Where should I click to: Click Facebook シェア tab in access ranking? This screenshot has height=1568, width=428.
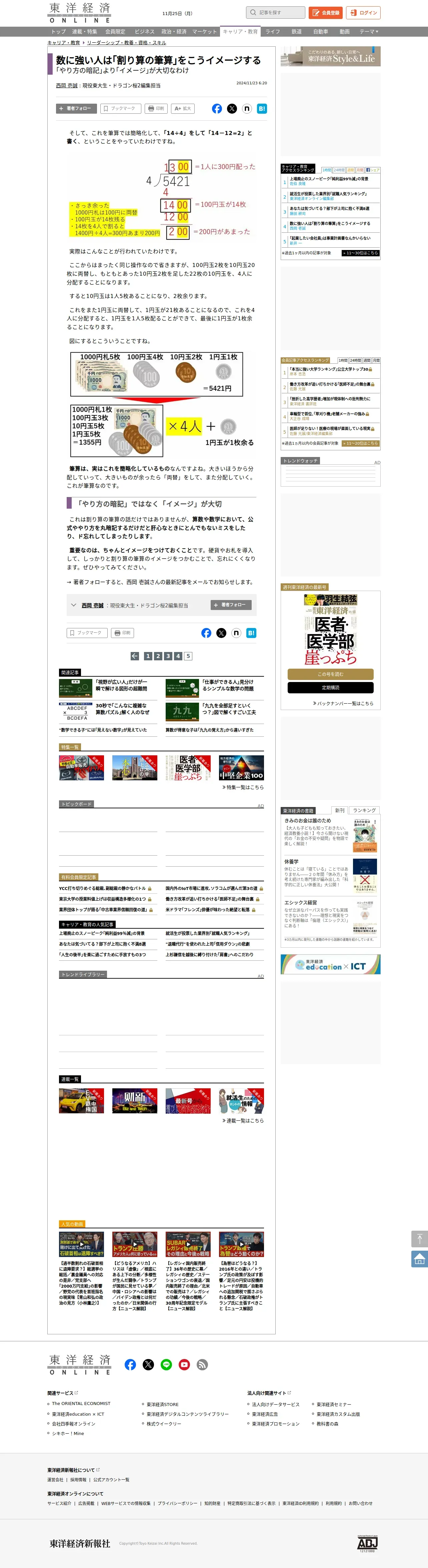tap(373, 170)
